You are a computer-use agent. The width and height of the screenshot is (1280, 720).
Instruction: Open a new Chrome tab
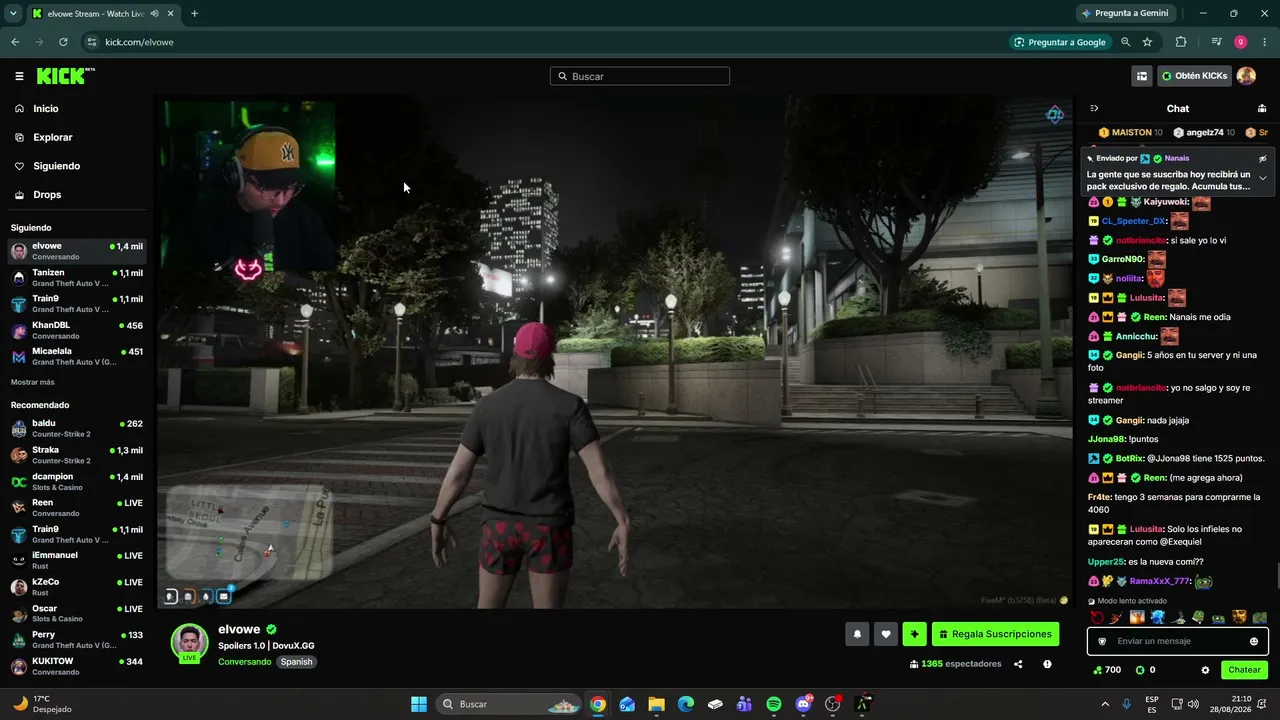pos(194,13)
